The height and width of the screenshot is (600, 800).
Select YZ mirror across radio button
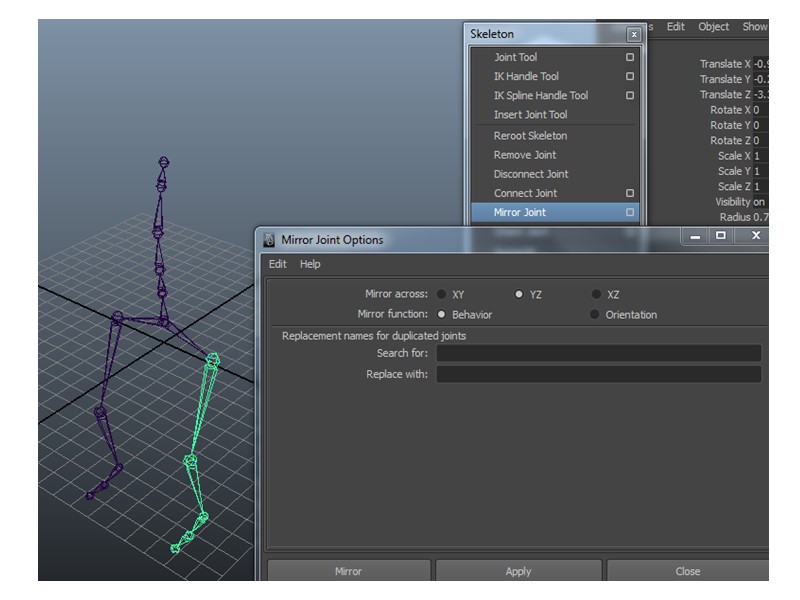(x=519, y=294)
